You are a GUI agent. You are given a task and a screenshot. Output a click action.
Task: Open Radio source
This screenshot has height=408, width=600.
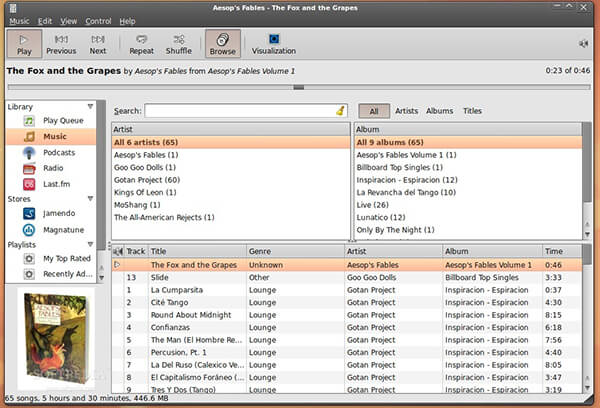coord(51,168)
